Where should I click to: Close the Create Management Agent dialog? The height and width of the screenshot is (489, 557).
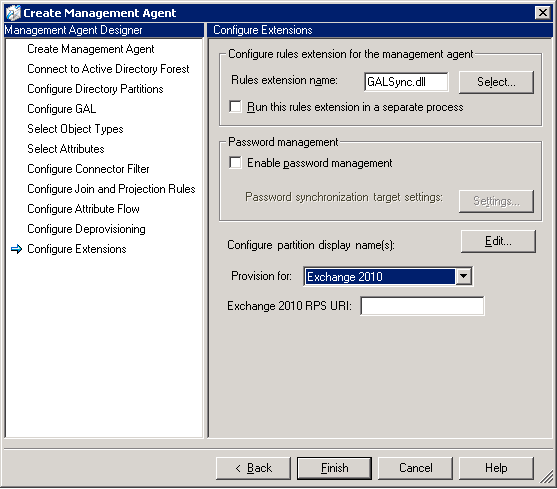542,13
